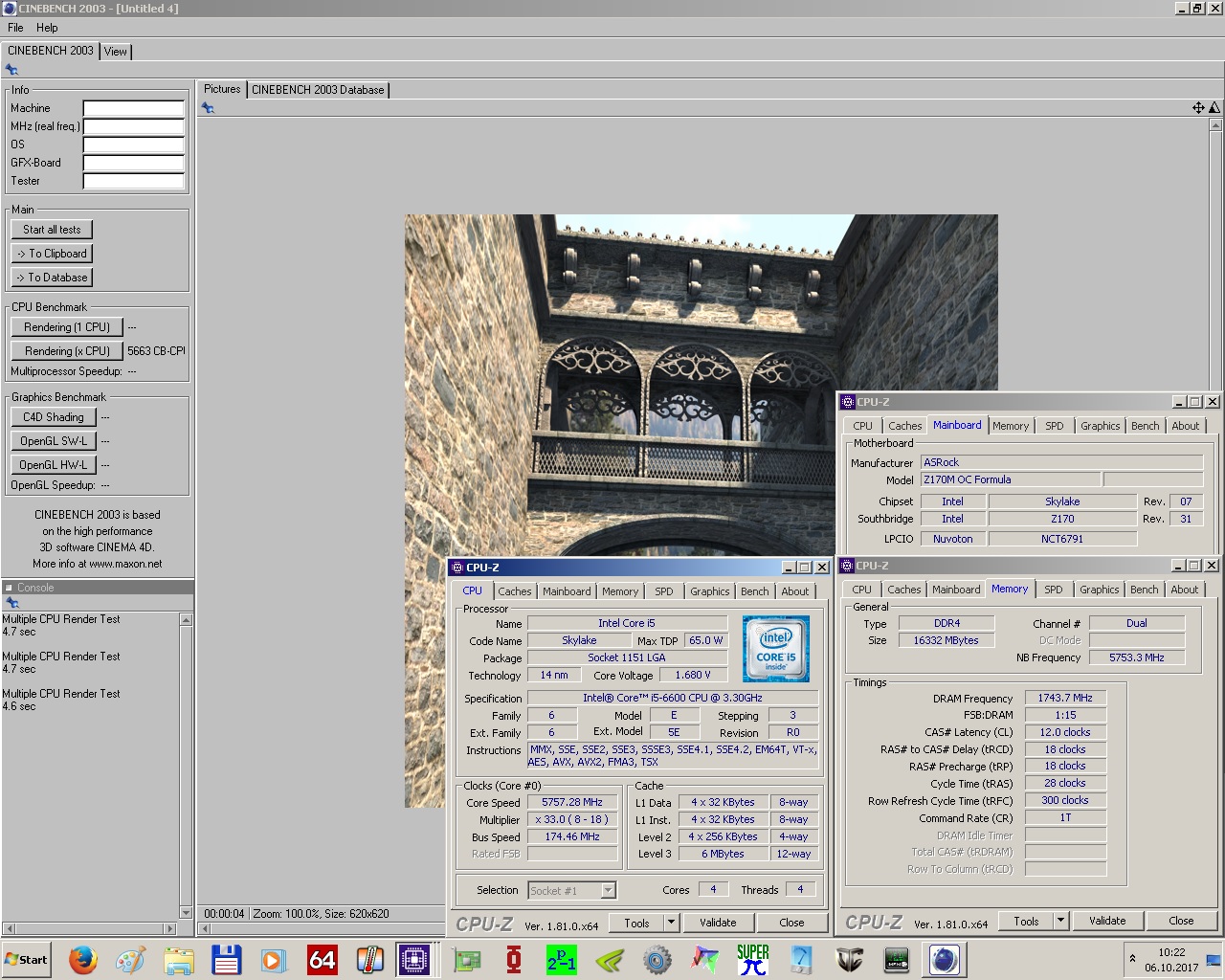
Task: Click the -> To Clipboard button
Action: pyautogui.click(x=53, y=254)
